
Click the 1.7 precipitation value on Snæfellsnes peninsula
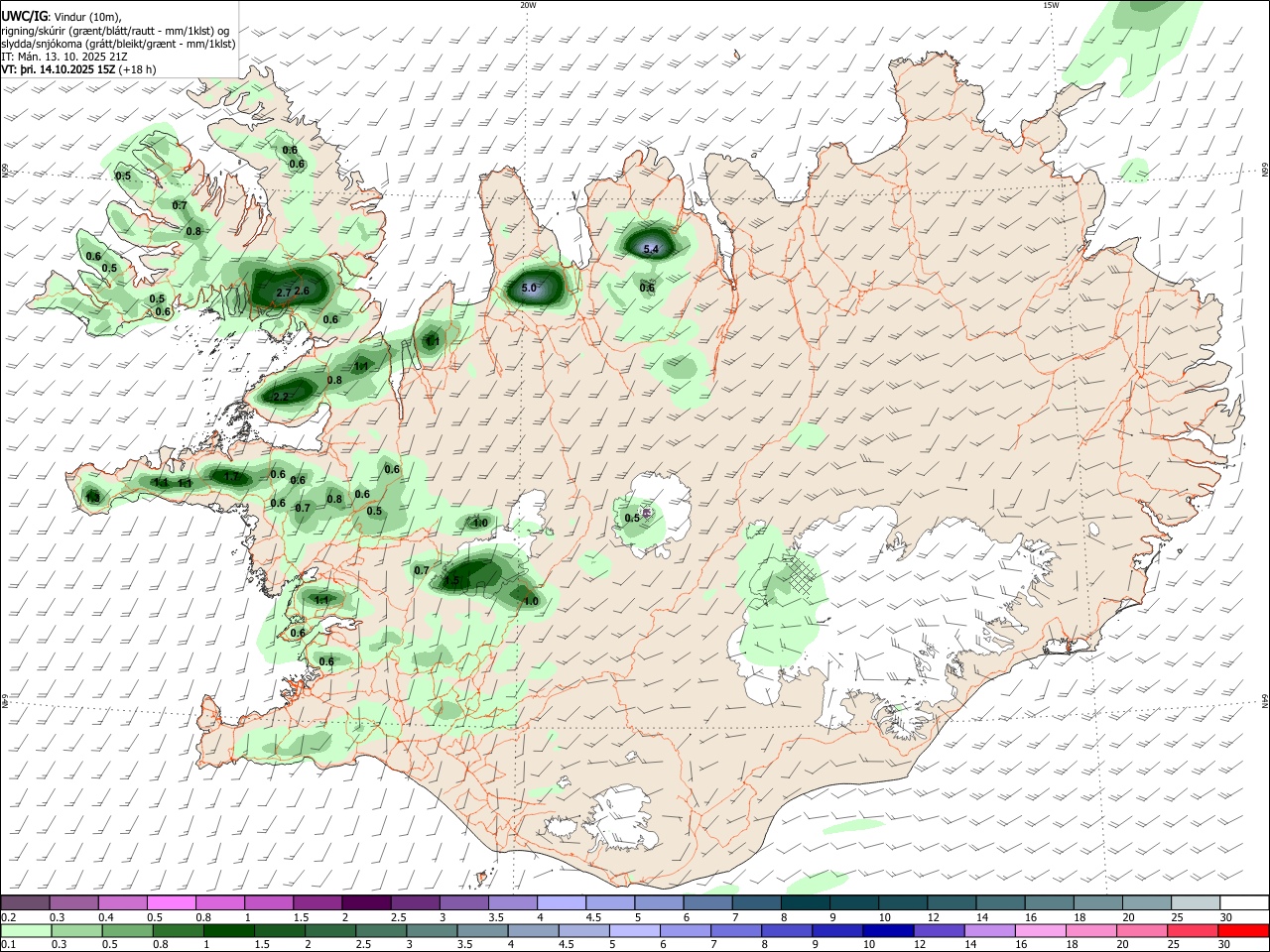click(231, 477)
